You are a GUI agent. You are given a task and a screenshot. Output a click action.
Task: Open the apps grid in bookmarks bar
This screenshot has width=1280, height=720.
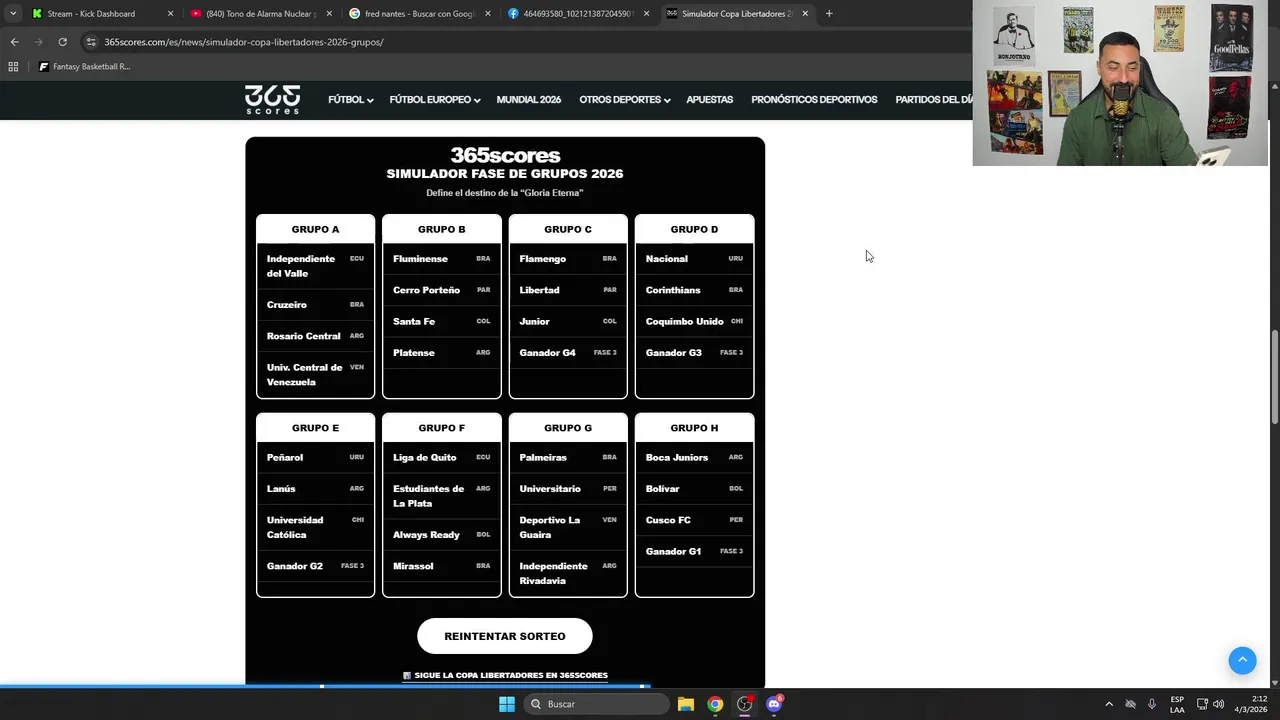13,67
